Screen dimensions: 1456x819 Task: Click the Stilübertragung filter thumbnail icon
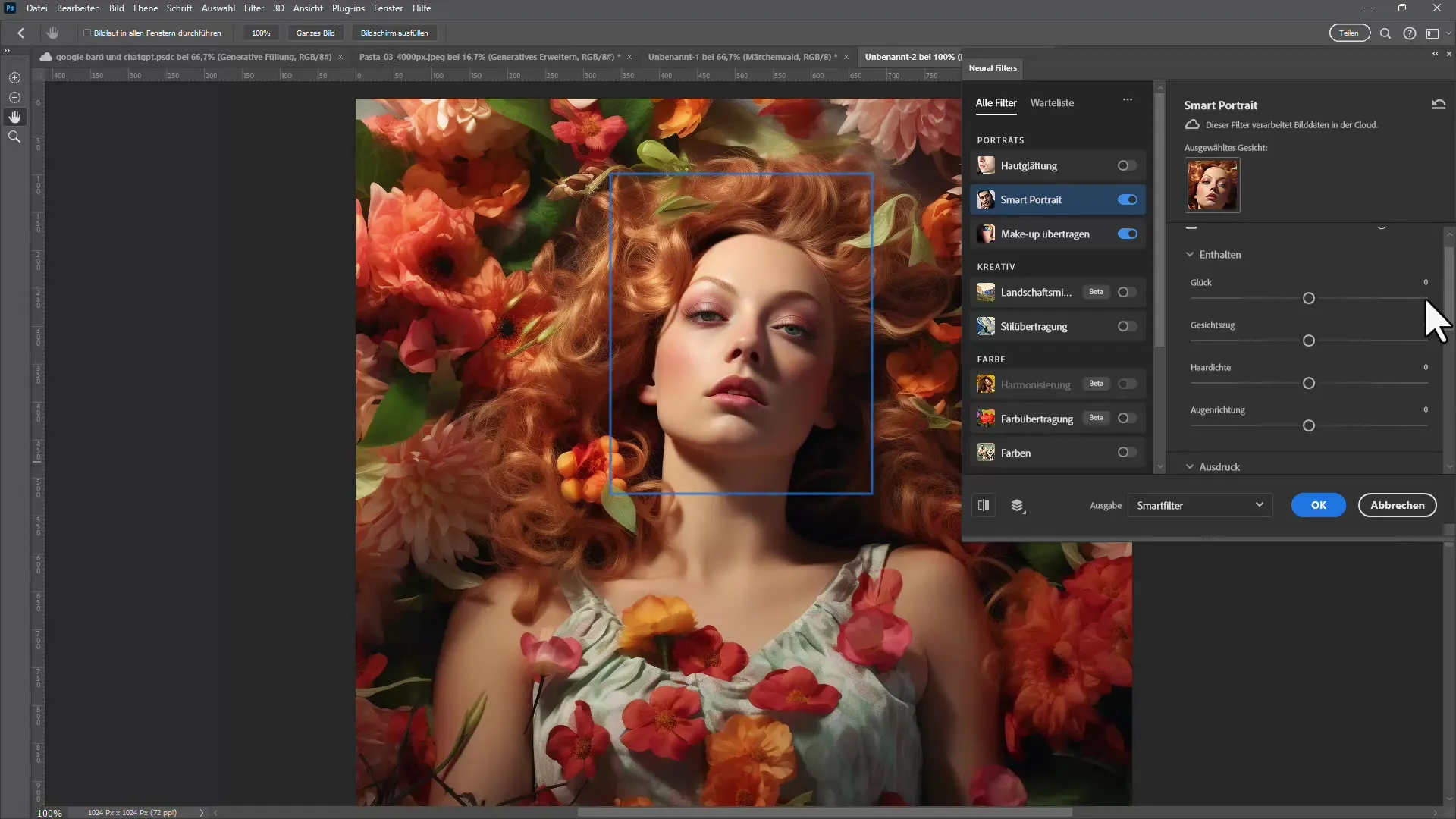(x=986, y=326)
